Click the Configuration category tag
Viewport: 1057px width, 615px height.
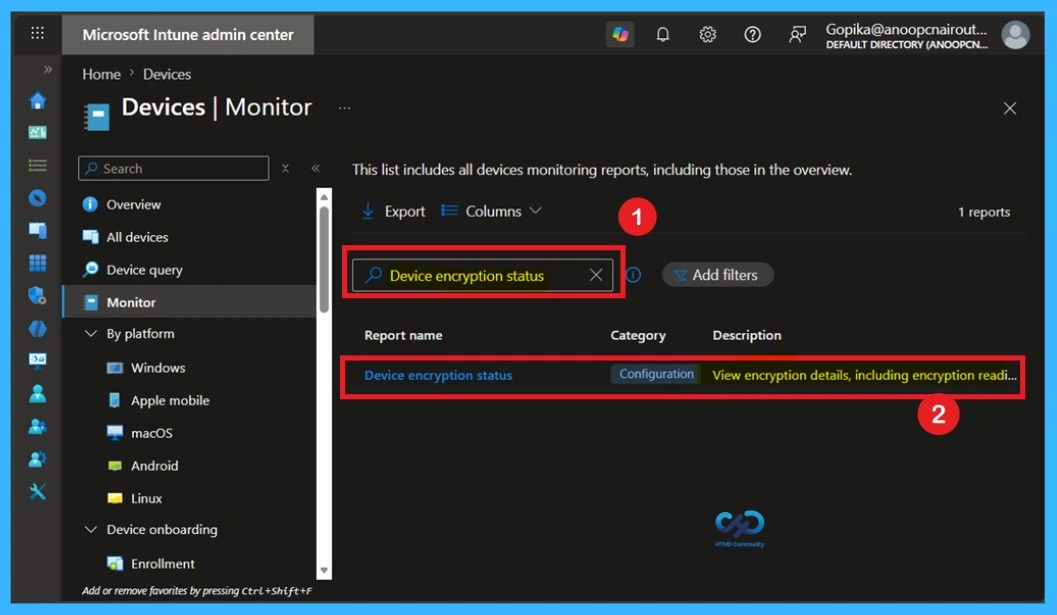[x=656, y=374]
